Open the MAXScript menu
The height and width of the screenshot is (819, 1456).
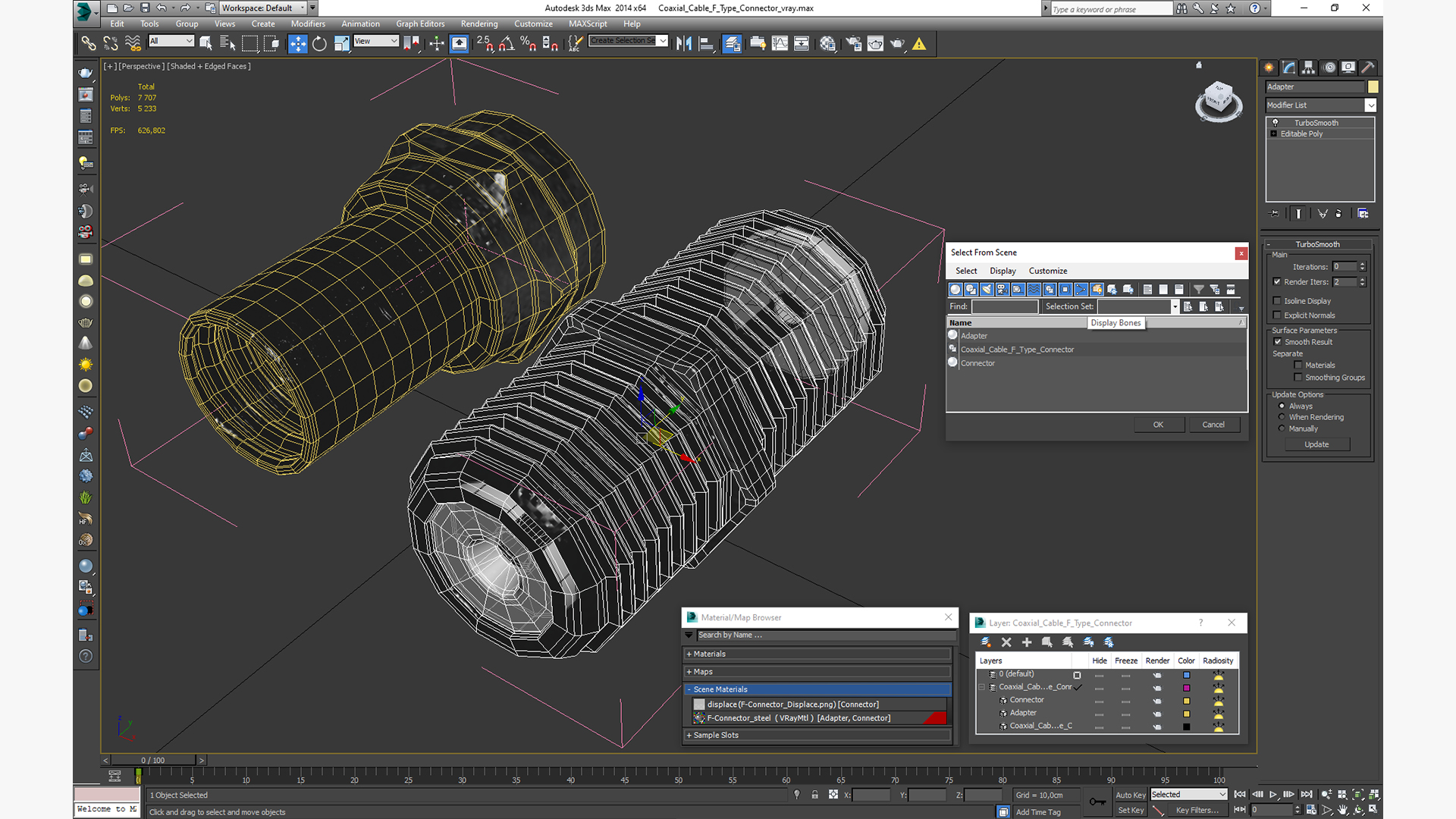pos(588,24)
